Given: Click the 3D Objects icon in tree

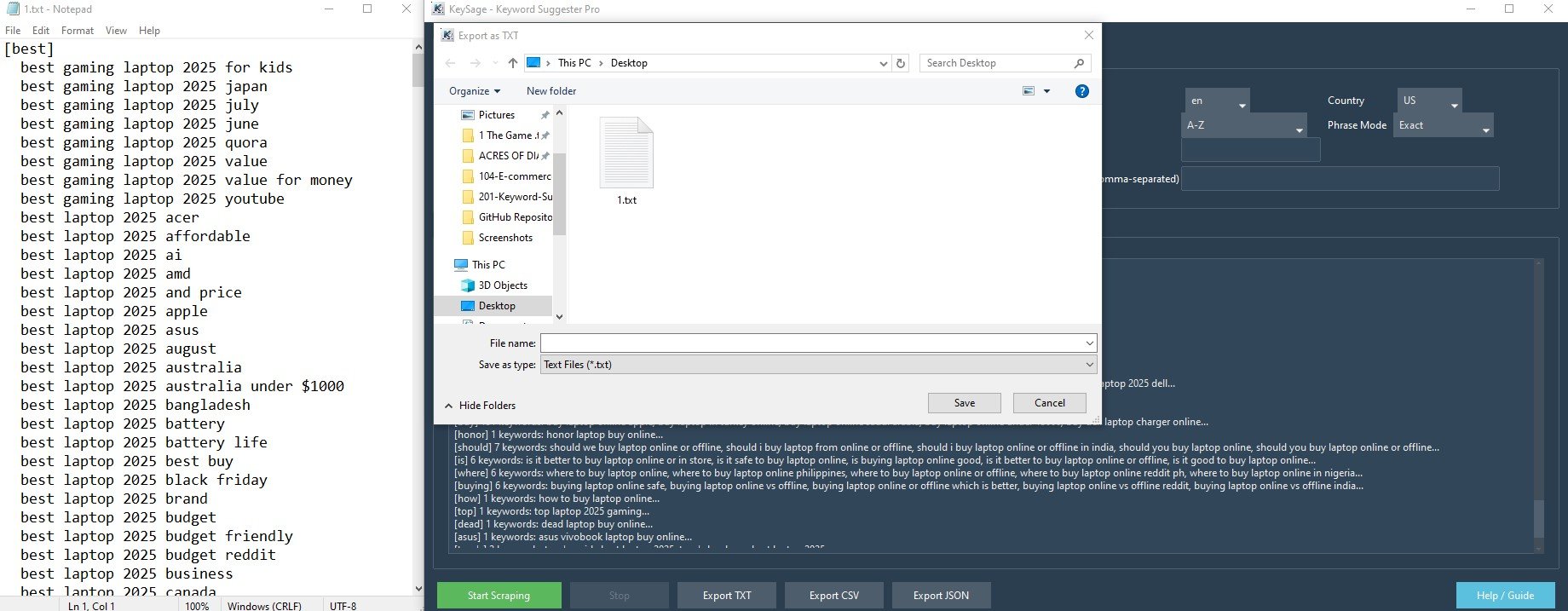Looking at the screenshot, I should coord(467,285).
